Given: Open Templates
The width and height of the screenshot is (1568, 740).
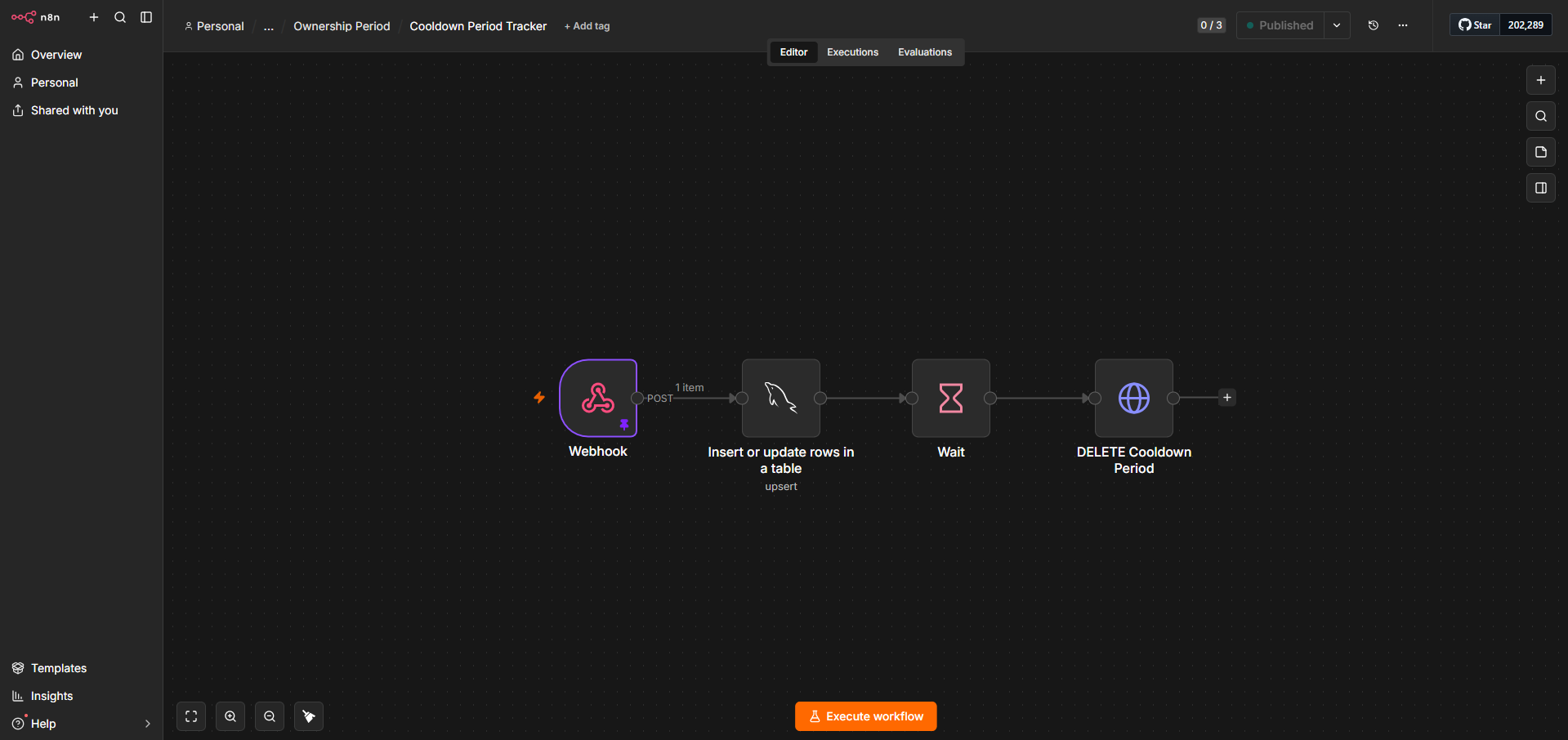Looking at the screenshot, I should pyautogui.click(x=81, y=668).
